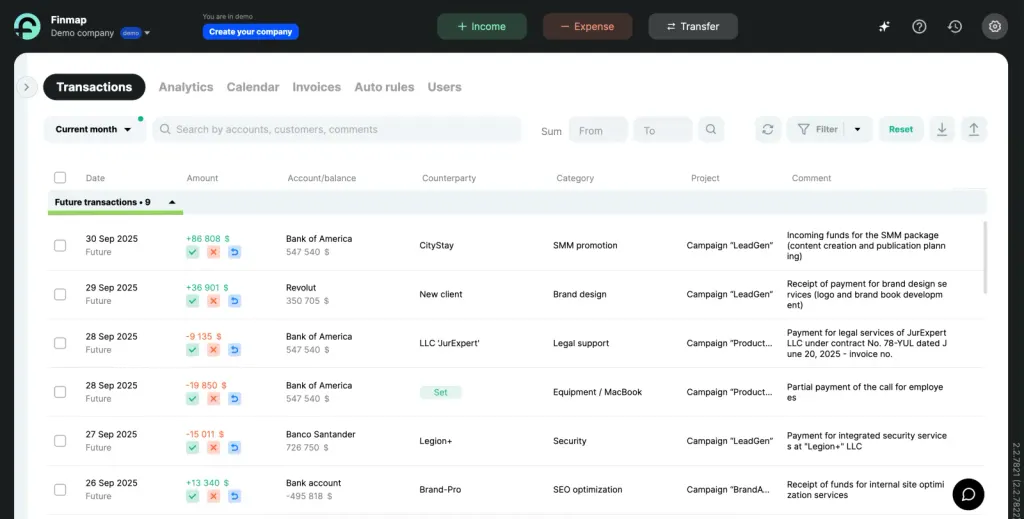This screenshot has width=1024, height=519.
Task: Open the help question mark icon
Action: click(919, 27)
